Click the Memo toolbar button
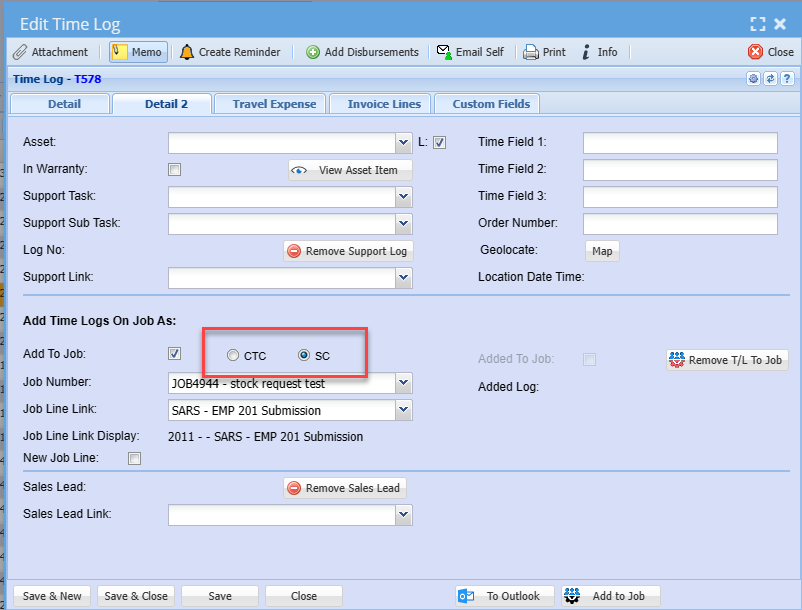This screenshot has width=802, height=610. click(138, 52)
